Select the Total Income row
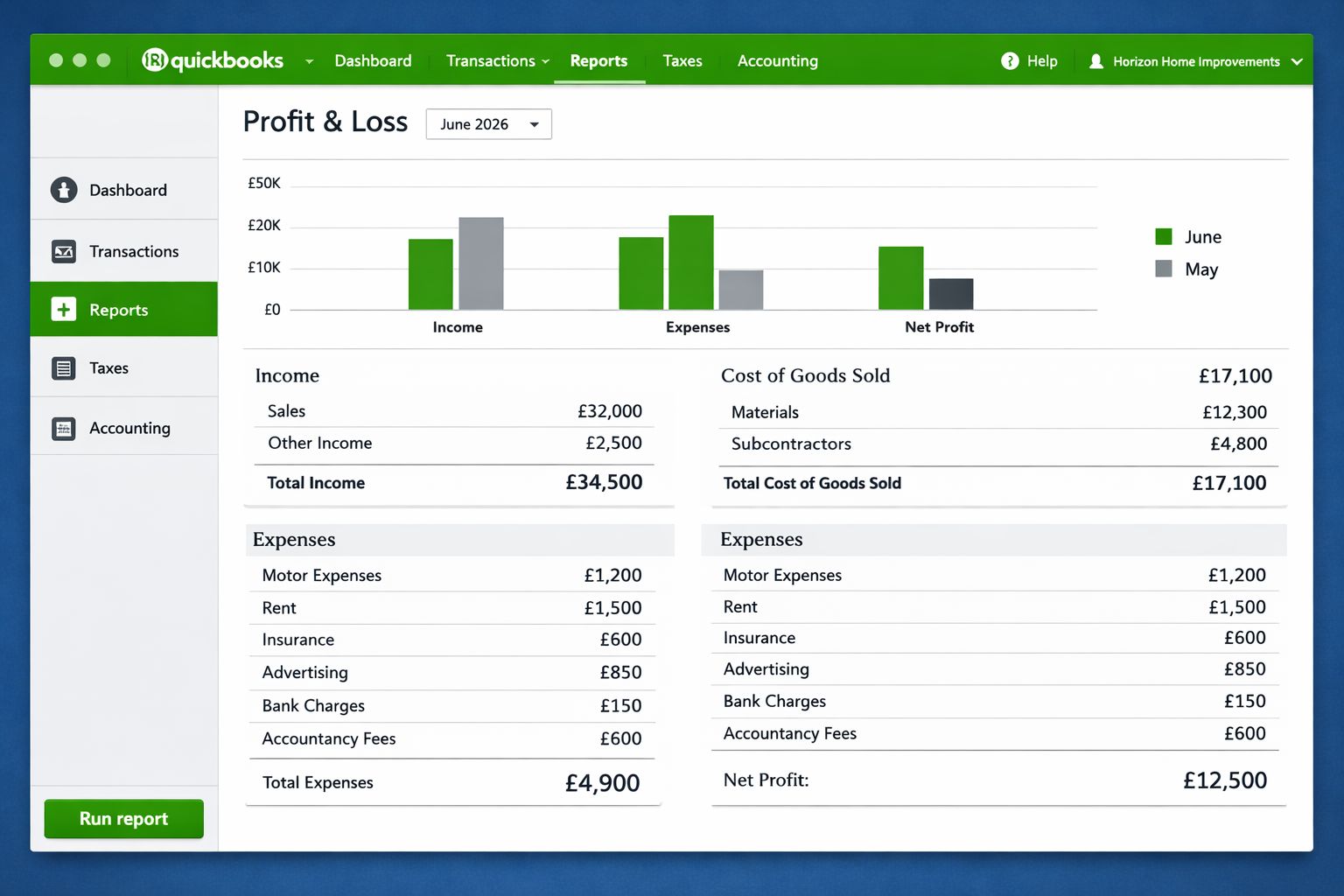 click(x=455, y=483)
